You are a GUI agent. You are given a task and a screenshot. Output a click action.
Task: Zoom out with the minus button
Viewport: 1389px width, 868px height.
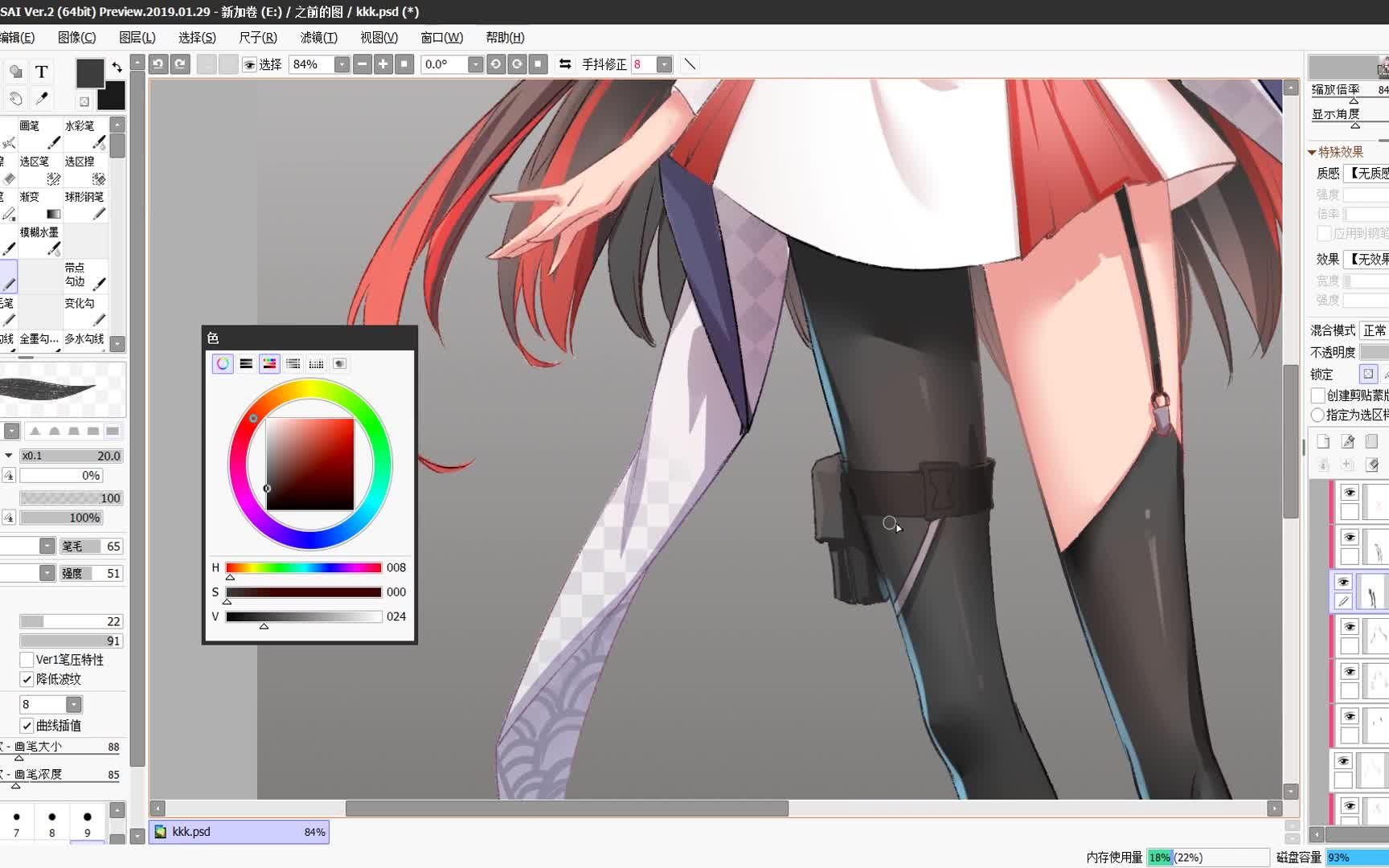tap(363, 64)
